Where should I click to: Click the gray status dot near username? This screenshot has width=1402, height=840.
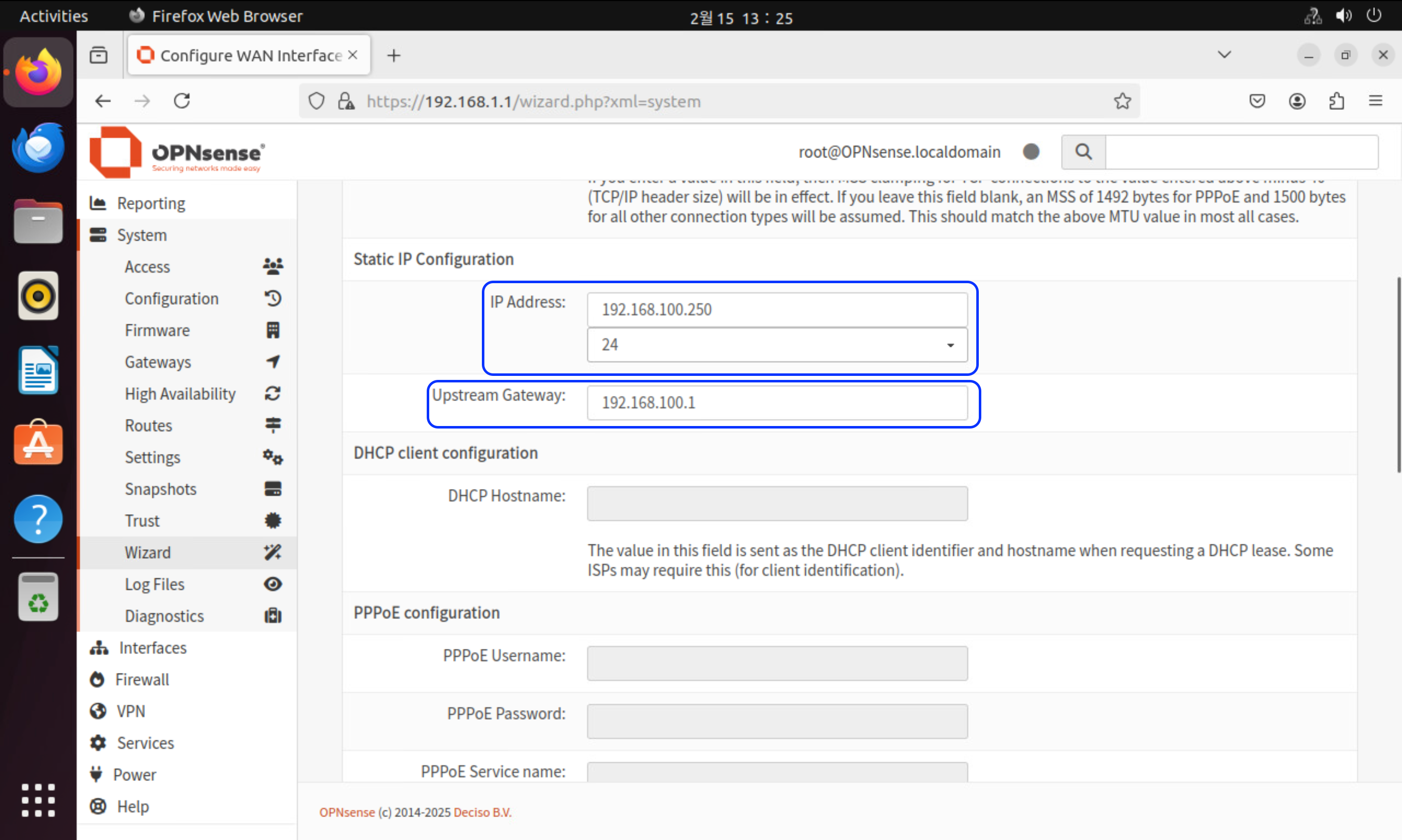pos(1030,152)
